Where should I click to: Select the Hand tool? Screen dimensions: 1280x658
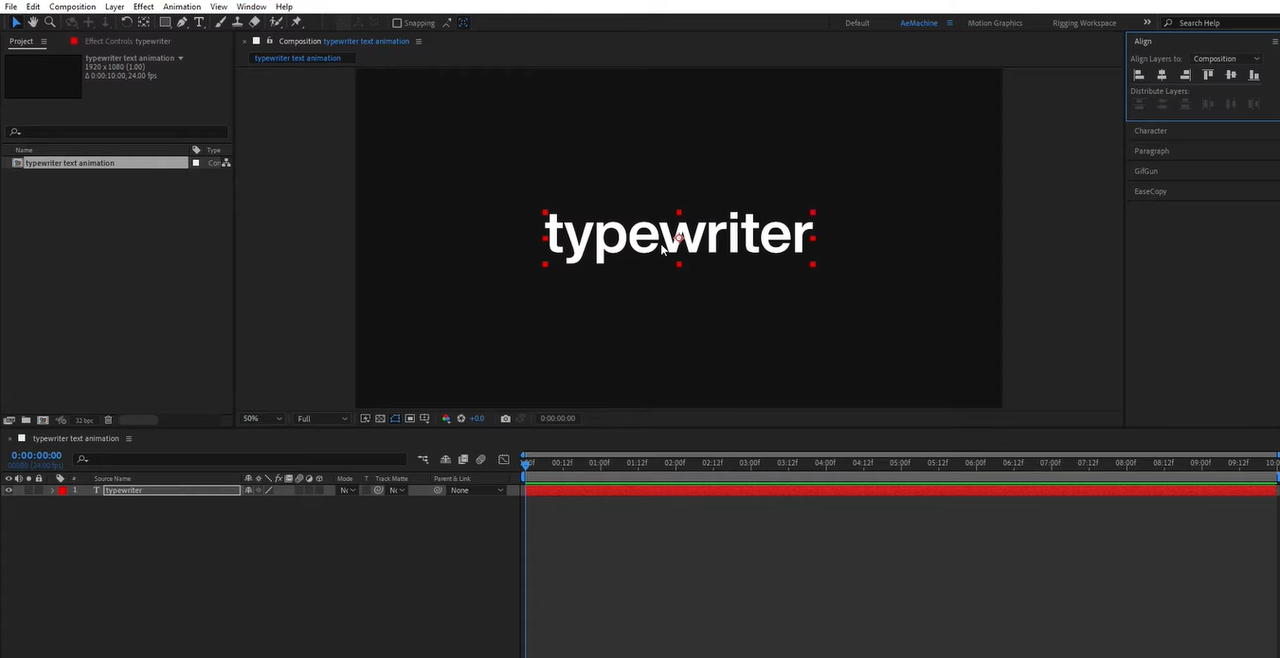(33, 22)
